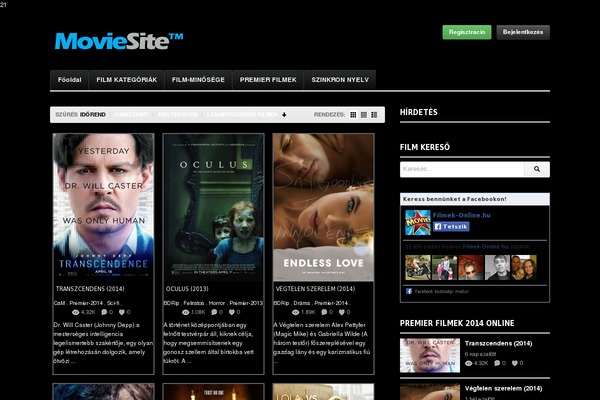The height and width of the screenshot is (400, 600).
Task: Open the FILM KATEGÓRIÁK menu
Action: pyautogui.click(x=127, y=80)
